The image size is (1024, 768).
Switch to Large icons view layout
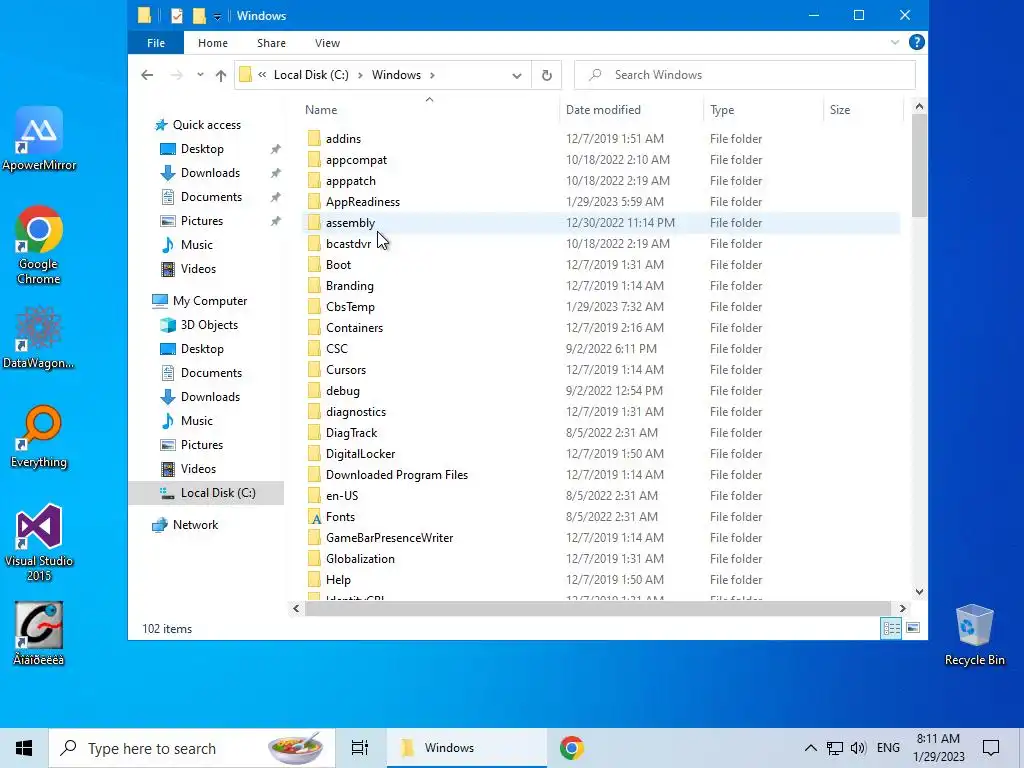tap(913, 628)
